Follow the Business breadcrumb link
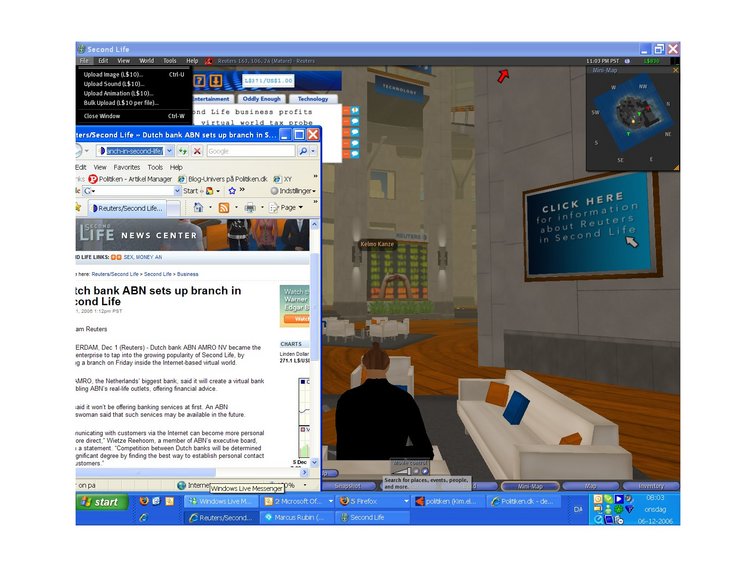 (x=188, y=274)
